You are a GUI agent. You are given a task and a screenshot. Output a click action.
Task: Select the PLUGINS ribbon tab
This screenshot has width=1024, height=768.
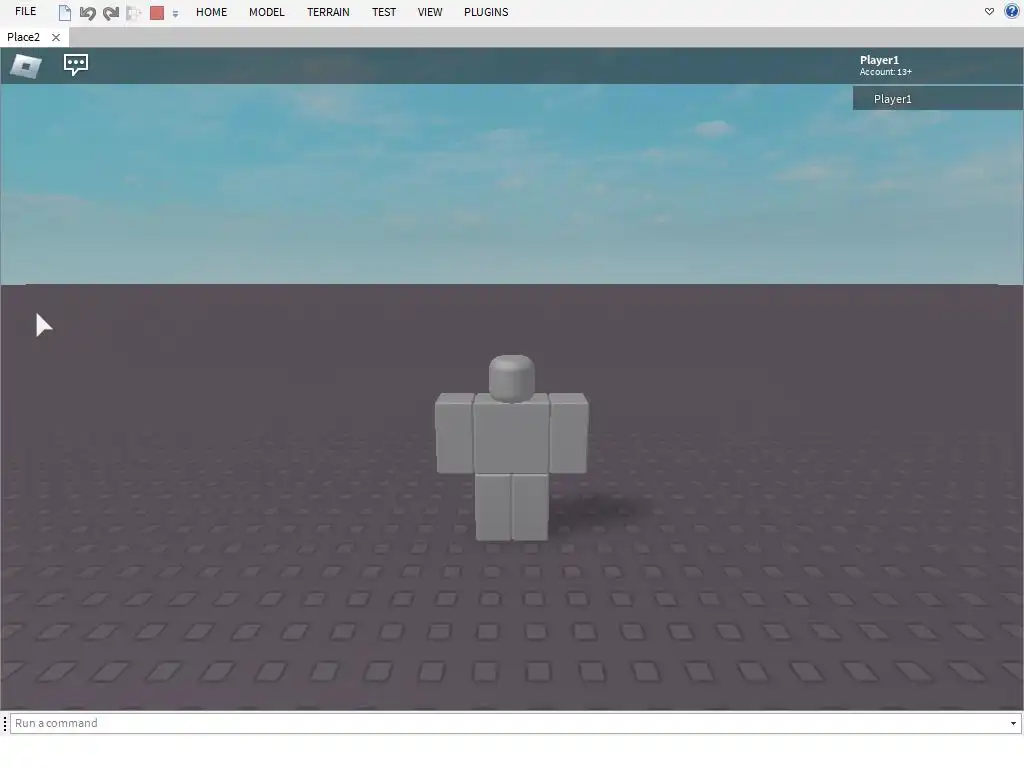[486, 12]
